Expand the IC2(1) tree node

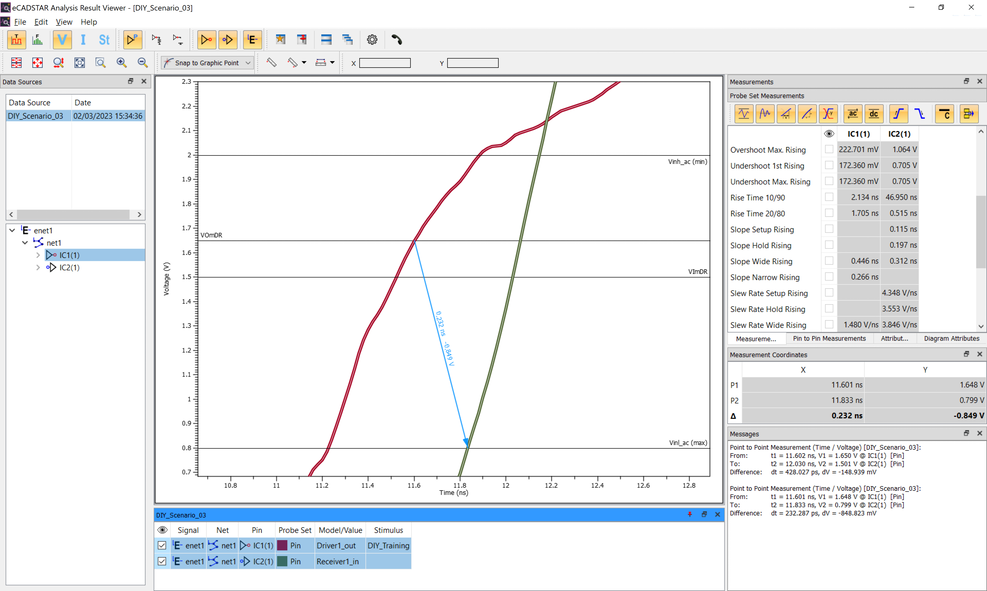tap(38, 268)
